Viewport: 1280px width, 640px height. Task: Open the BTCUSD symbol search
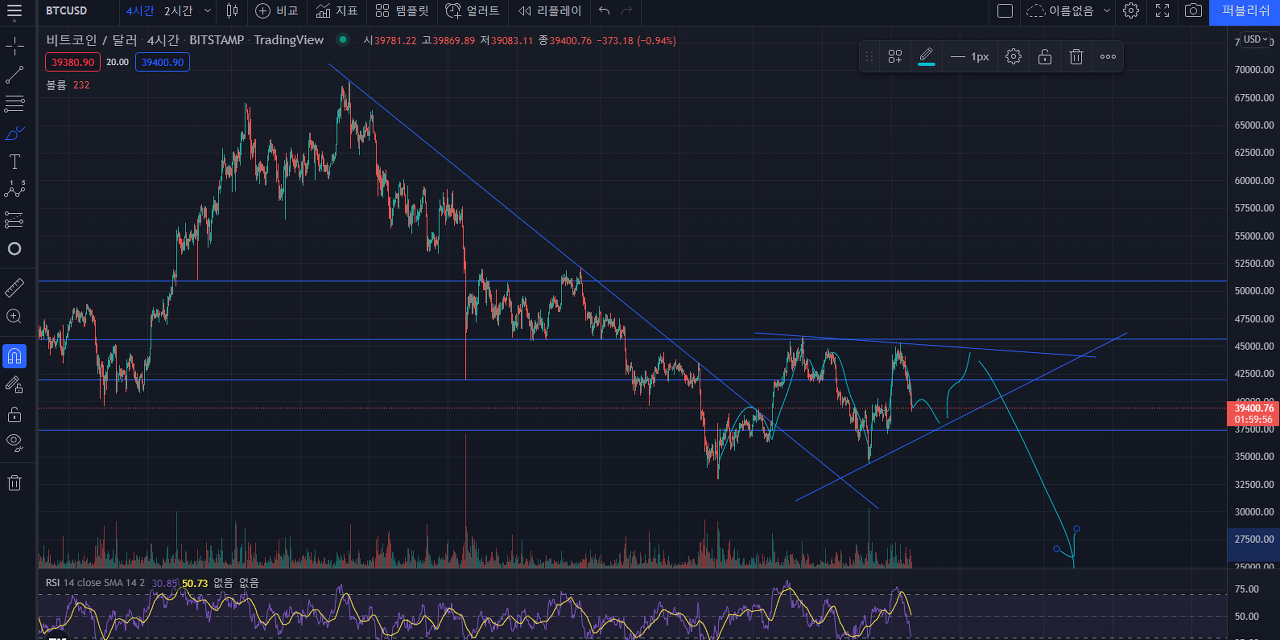67,11
